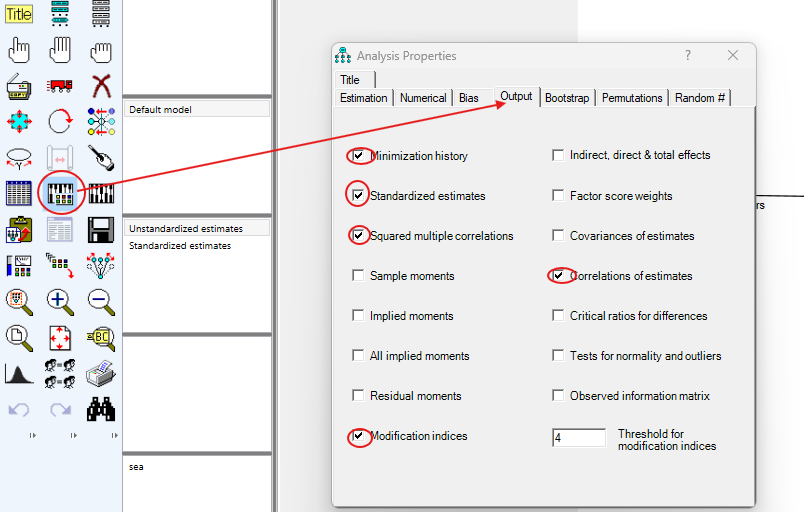Open the Bayesian estimation curve icon
Viewport: 804px width, 512px height.
click(18, 374)
